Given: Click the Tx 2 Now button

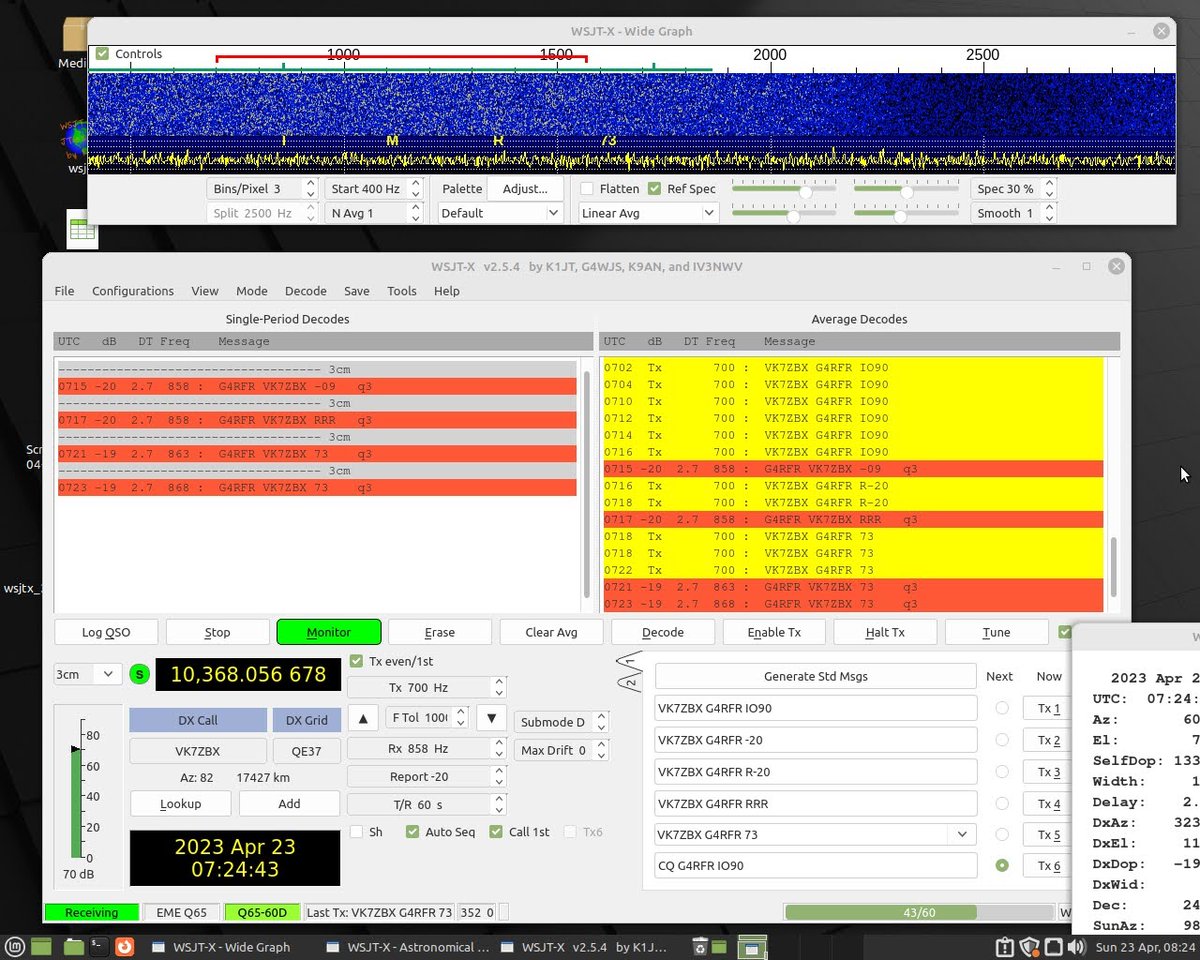Looking at the screenshot, I should point(1048,740).
